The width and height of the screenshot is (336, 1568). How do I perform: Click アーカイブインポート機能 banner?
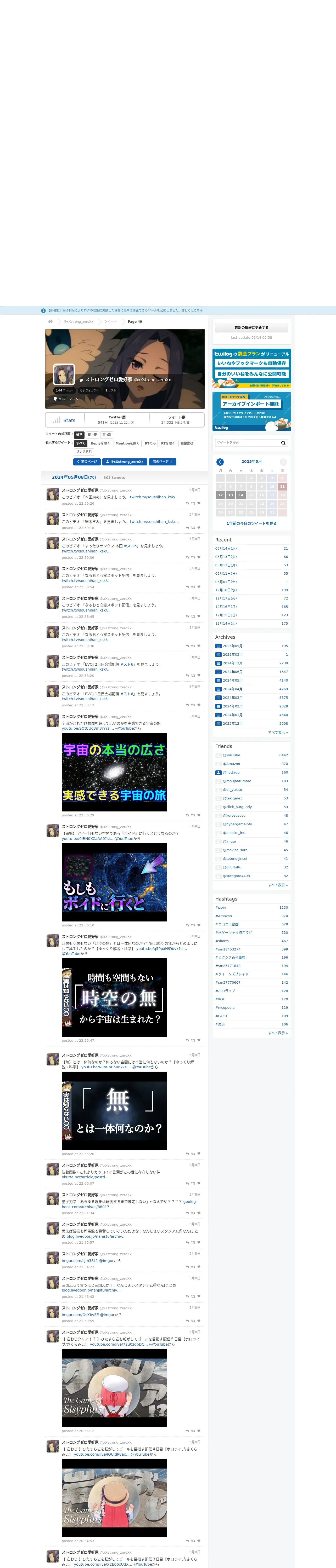(251, 412)
